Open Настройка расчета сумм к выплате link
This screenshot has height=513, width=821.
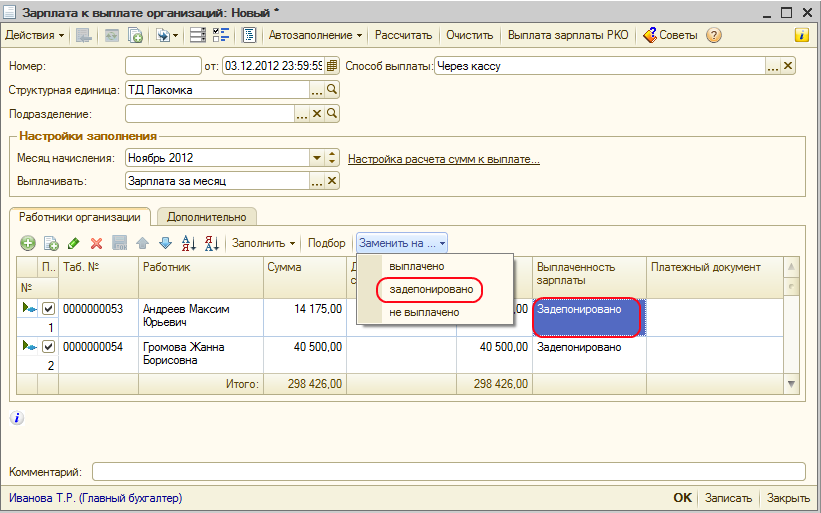(x=443, y=159)
